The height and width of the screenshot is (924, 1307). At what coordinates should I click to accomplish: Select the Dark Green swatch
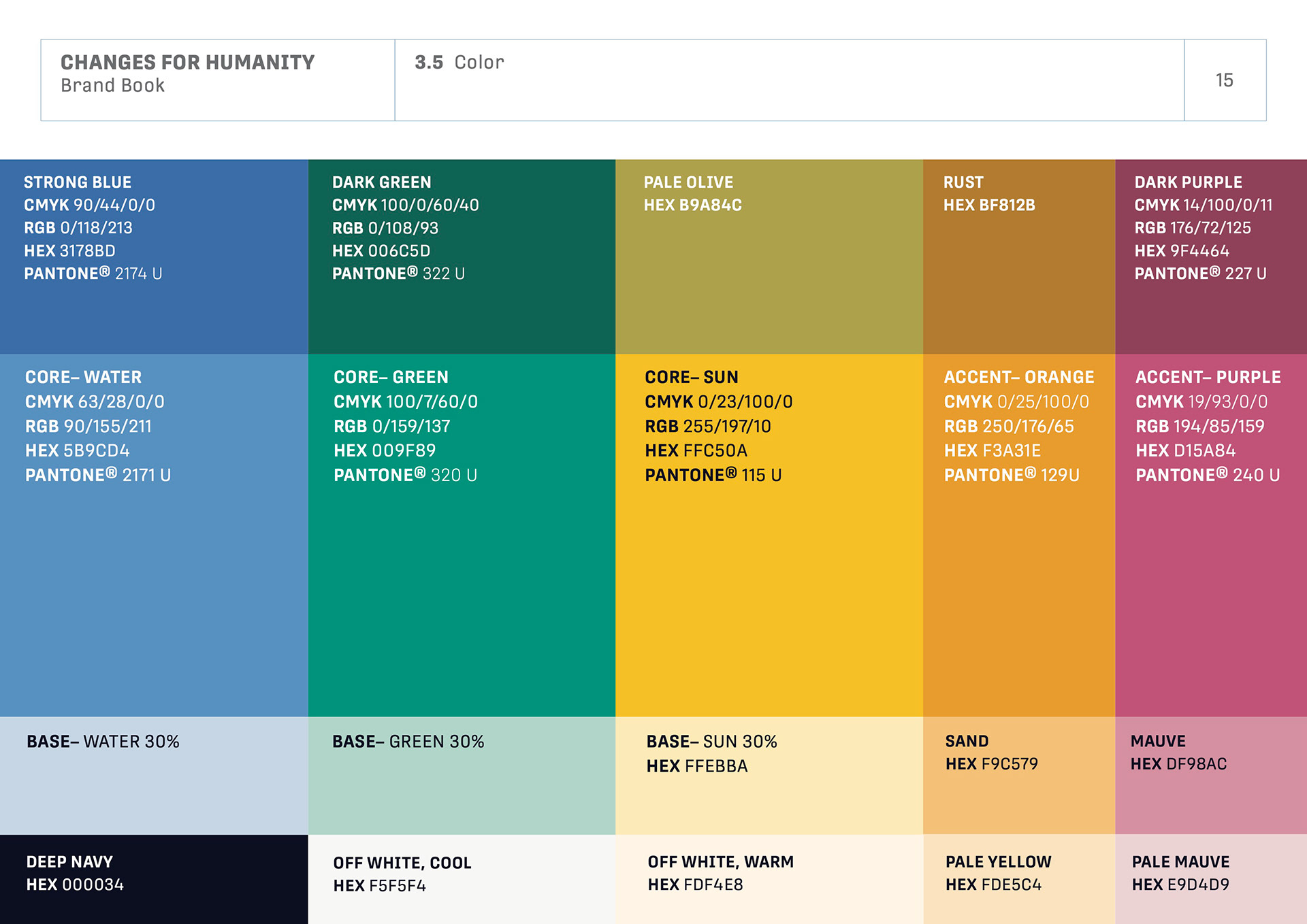(462, 257)
